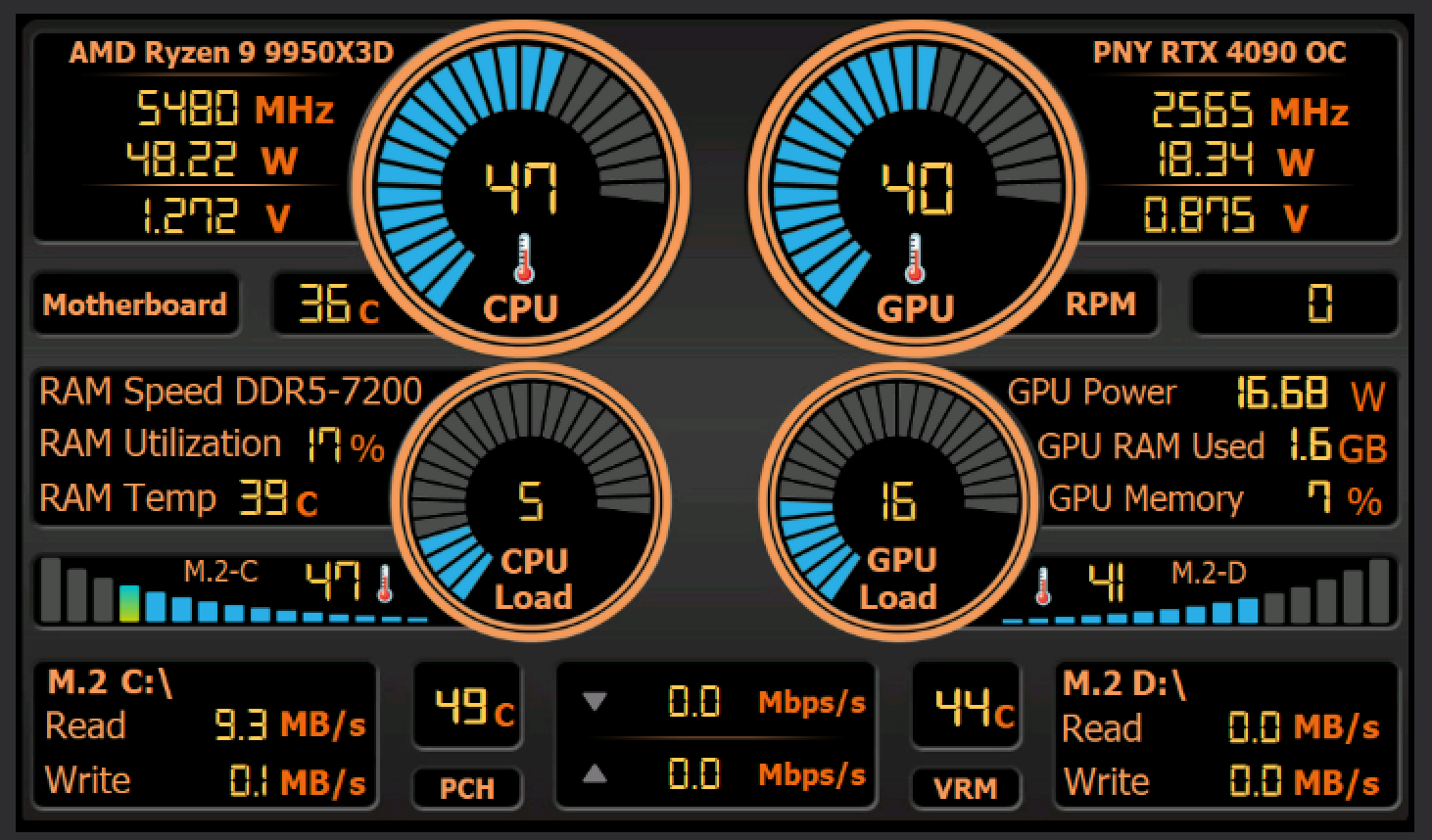
Task: Click the PCH label
Action: [x=467, y=788]
